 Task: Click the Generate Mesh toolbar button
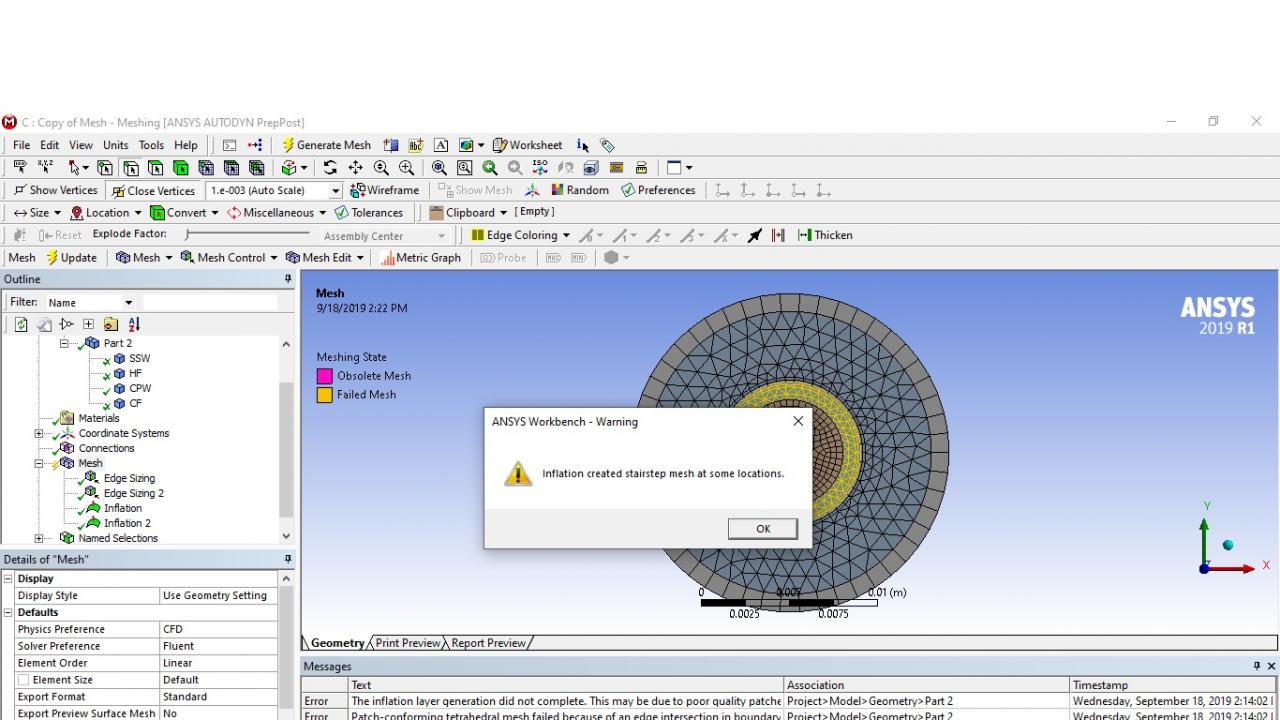click(x=326, y=145)
